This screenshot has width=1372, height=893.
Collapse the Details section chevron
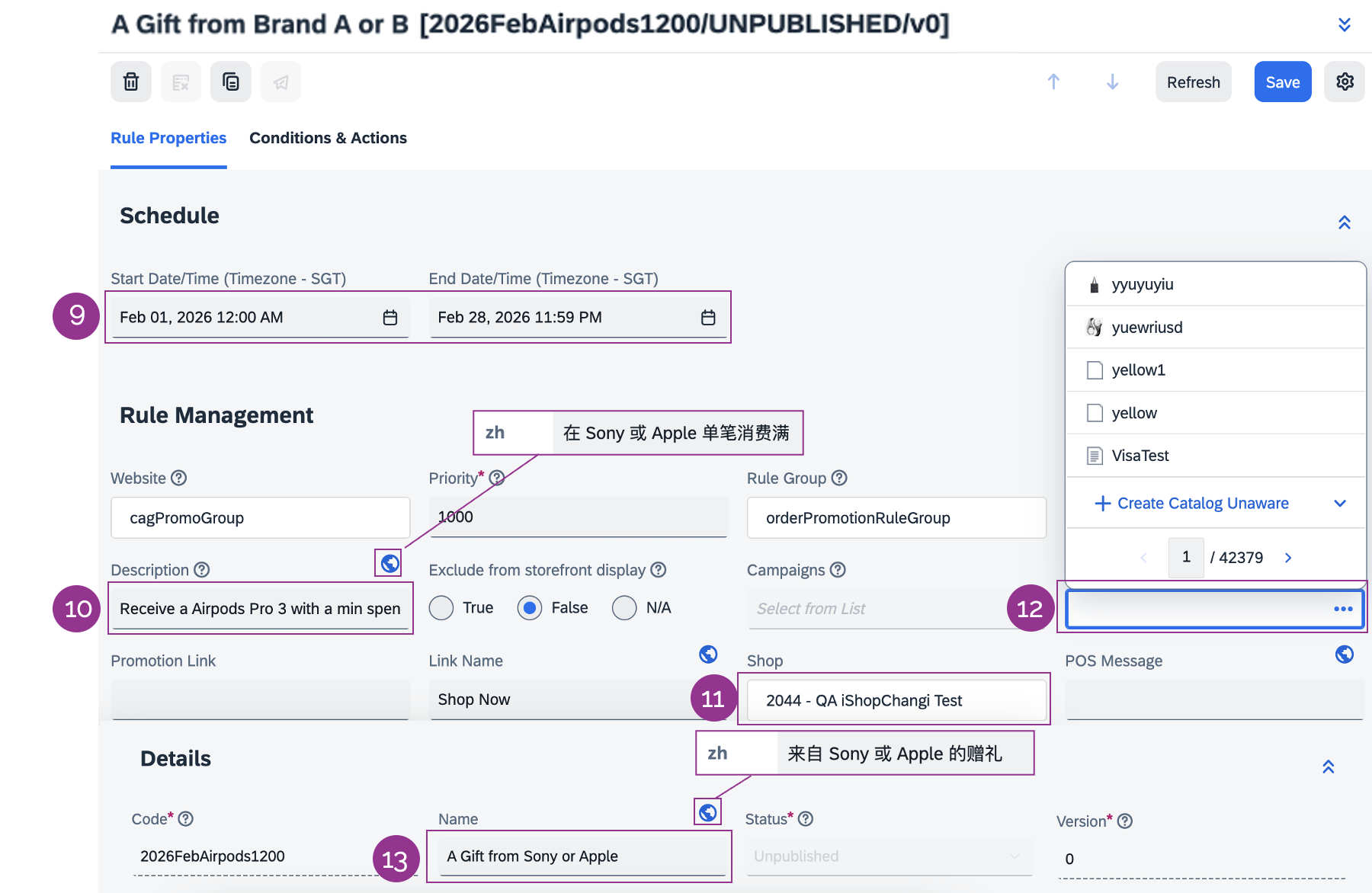point(1328,767)
